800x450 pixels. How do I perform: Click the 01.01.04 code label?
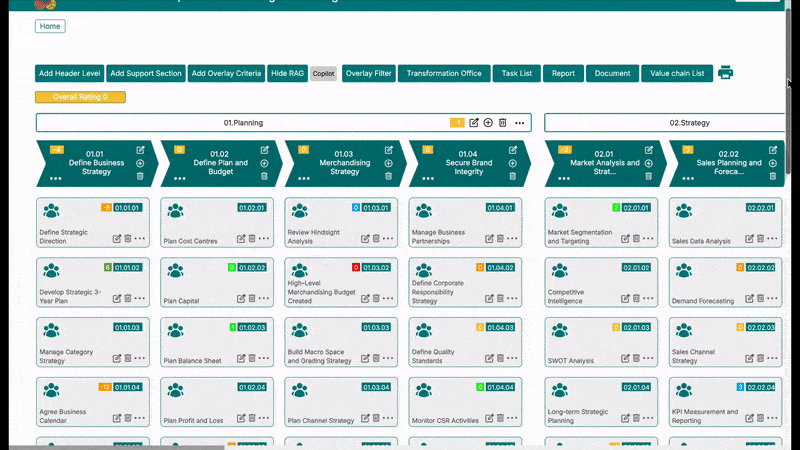(128, 387)
